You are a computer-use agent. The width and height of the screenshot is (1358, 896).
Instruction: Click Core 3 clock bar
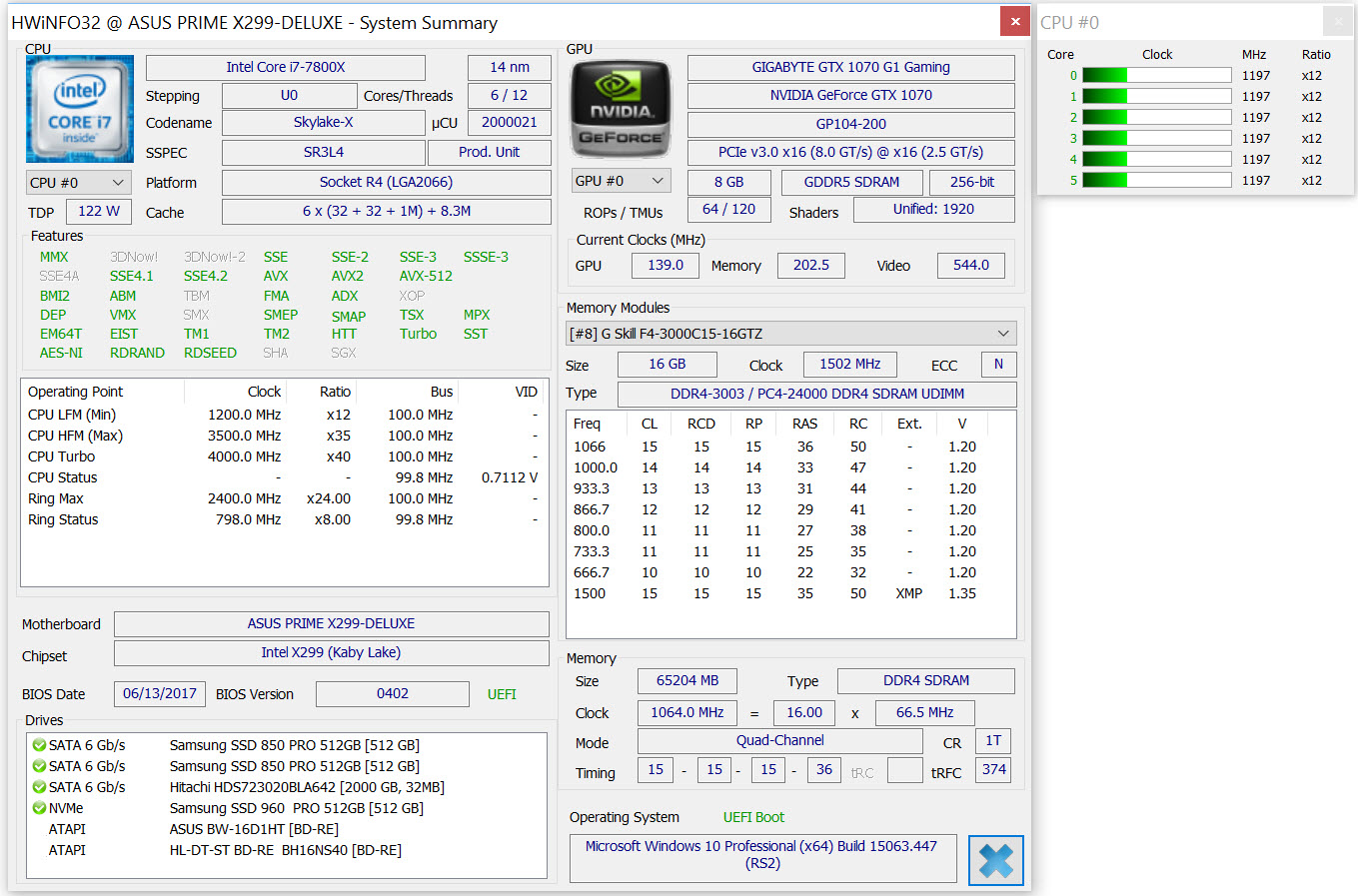1156,138
